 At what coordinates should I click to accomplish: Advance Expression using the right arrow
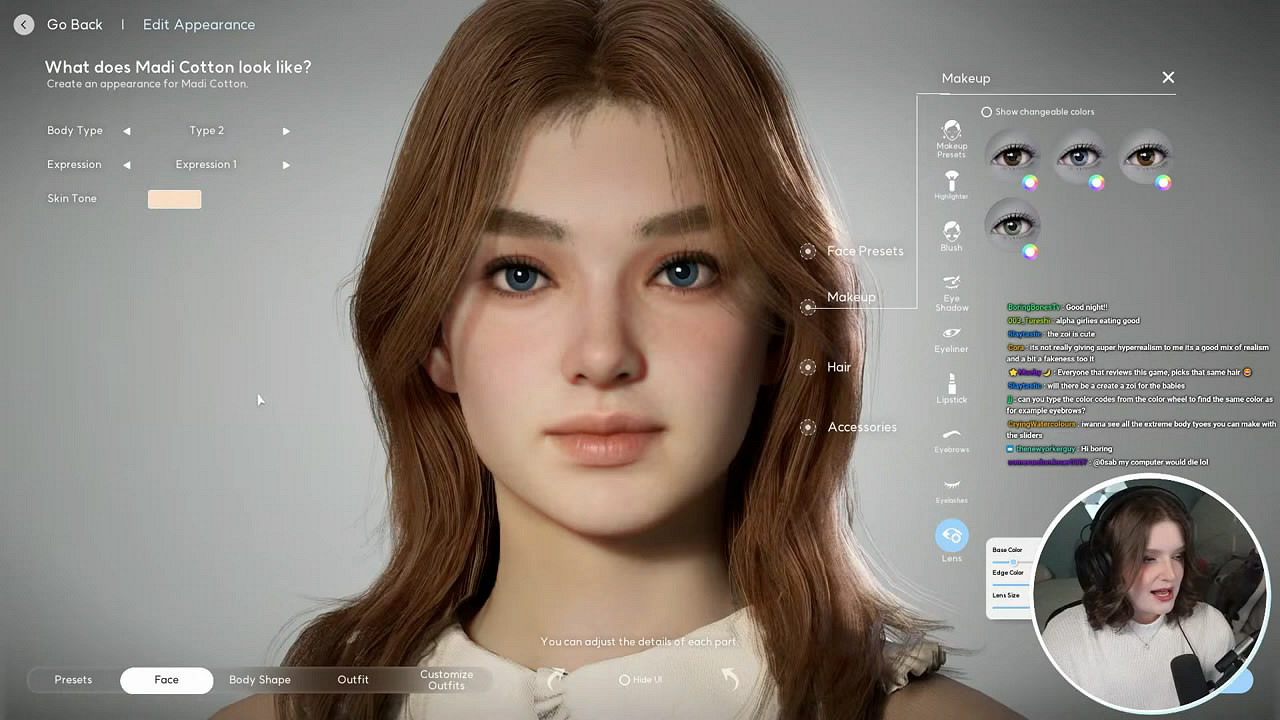(x=286, y=165)
